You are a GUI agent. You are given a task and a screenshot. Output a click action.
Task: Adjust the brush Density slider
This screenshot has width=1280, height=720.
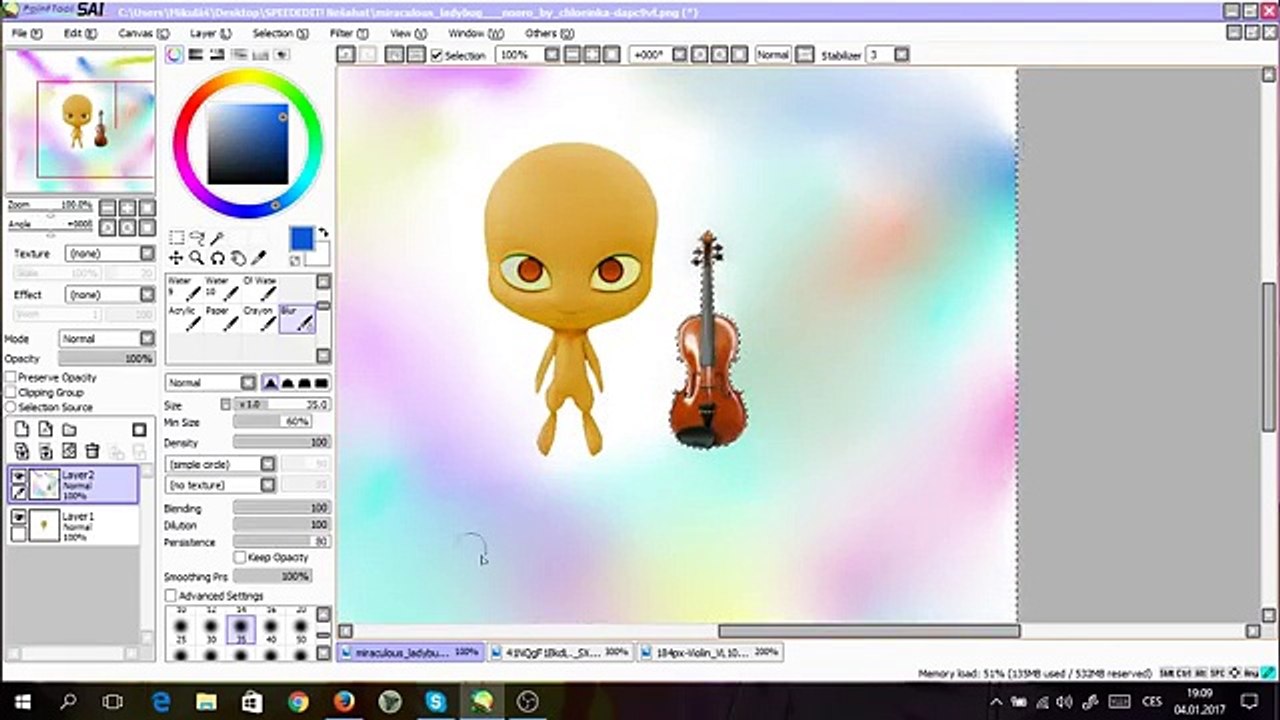point(281,442)
